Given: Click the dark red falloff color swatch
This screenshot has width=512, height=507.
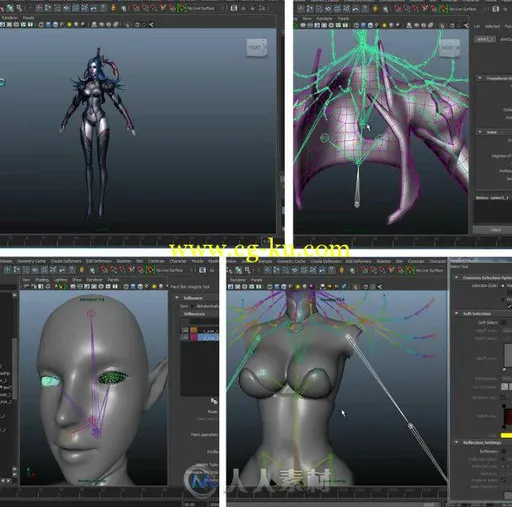Looking at the screenshot, I should 508,416.
